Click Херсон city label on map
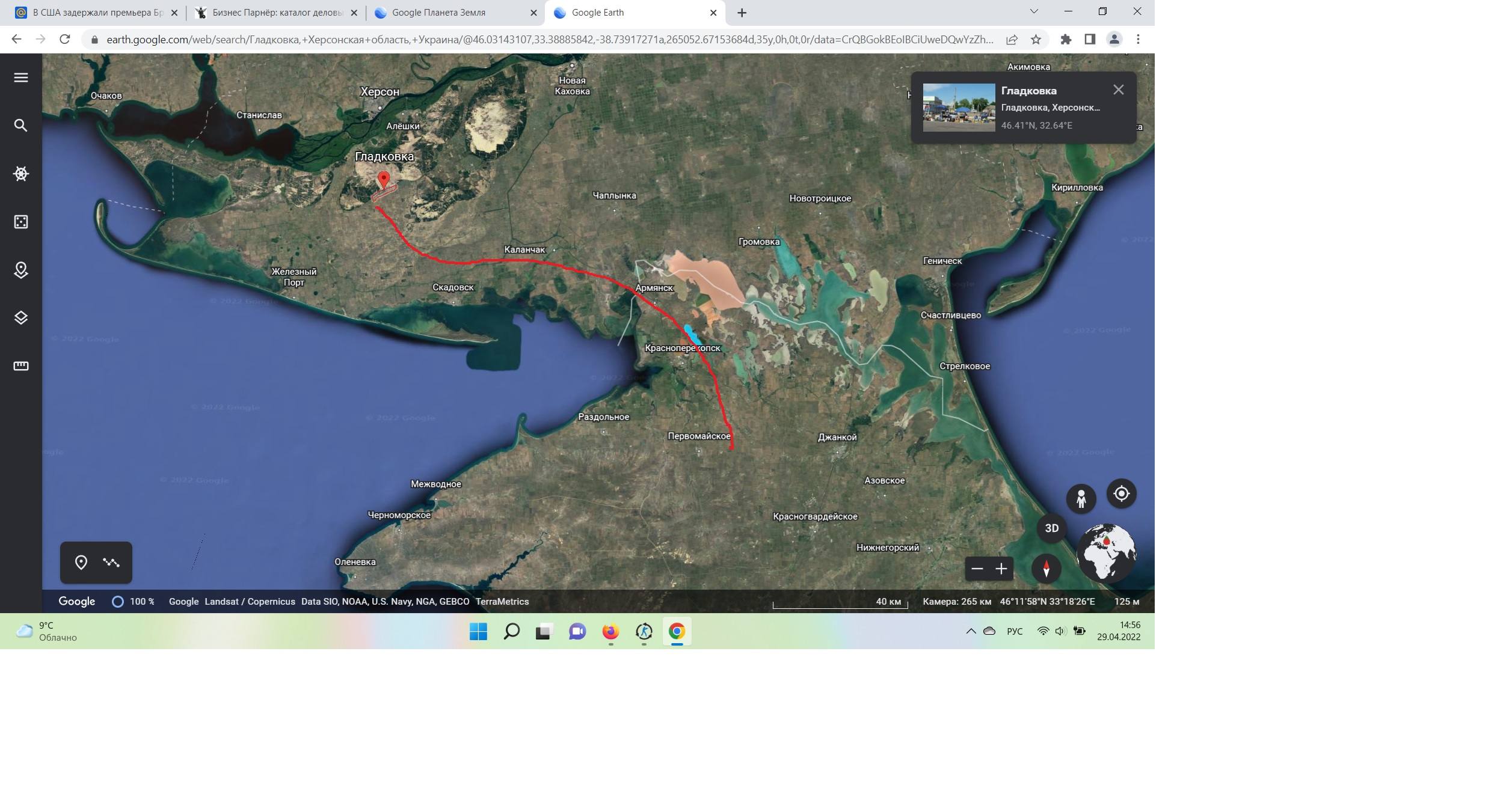 pos(380,92)
